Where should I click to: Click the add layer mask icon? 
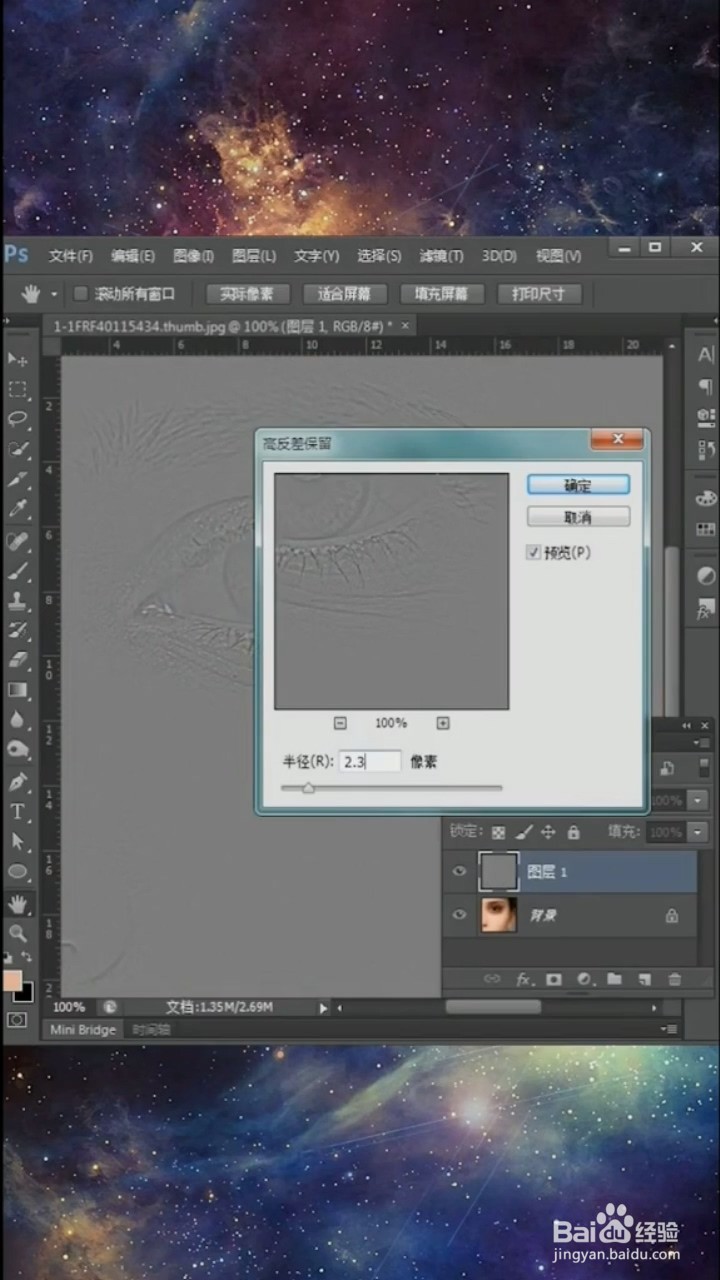pyautogui.click(x=553, y=980)
